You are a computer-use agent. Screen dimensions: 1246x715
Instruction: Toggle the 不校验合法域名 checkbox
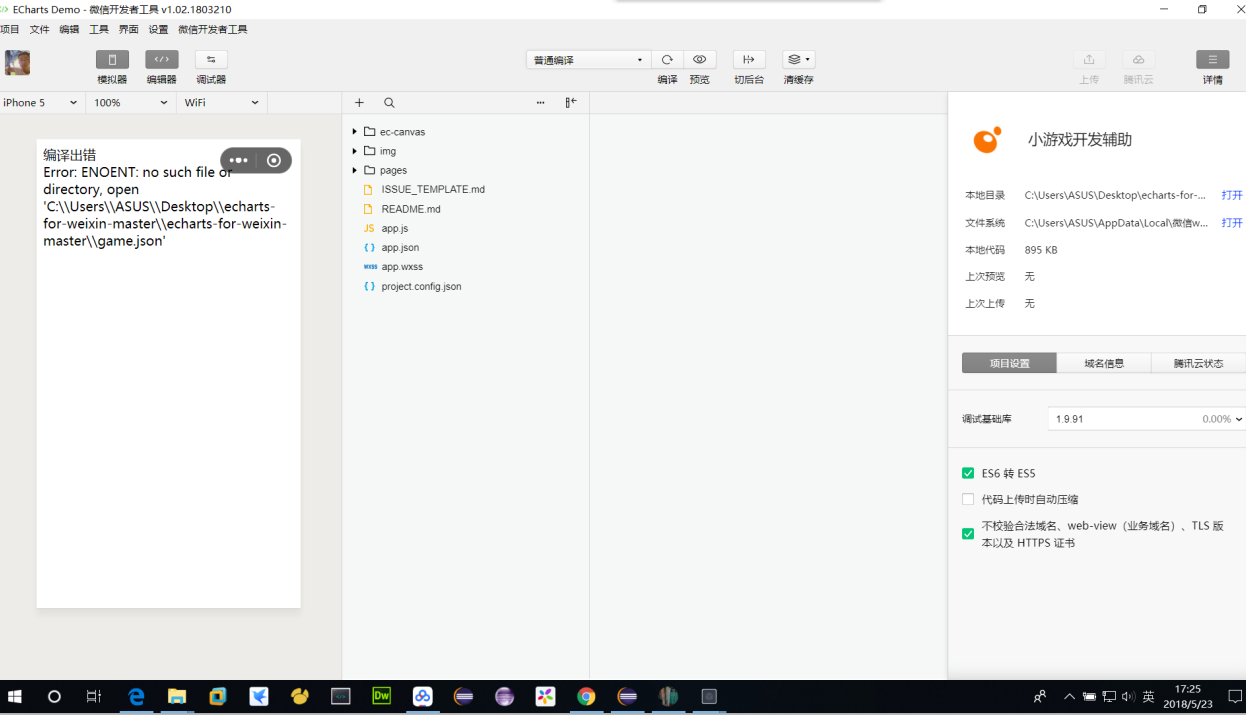(968, 534)
